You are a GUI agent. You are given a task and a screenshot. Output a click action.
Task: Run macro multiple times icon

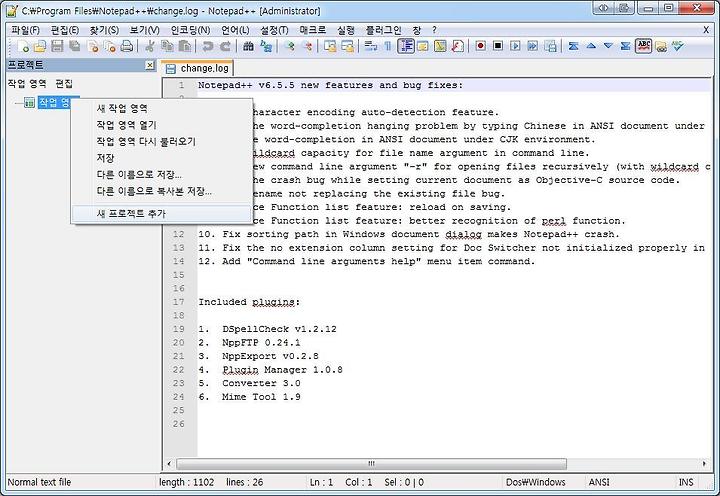533,46
